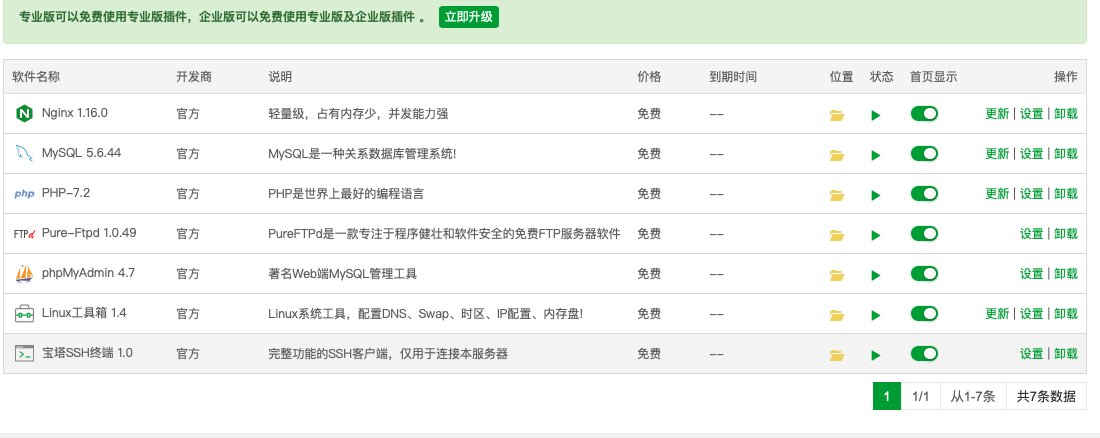Viewport: 1100px width, 438px height.
Task: Open 设置 for Nginx
Action: click(1031, 114)
